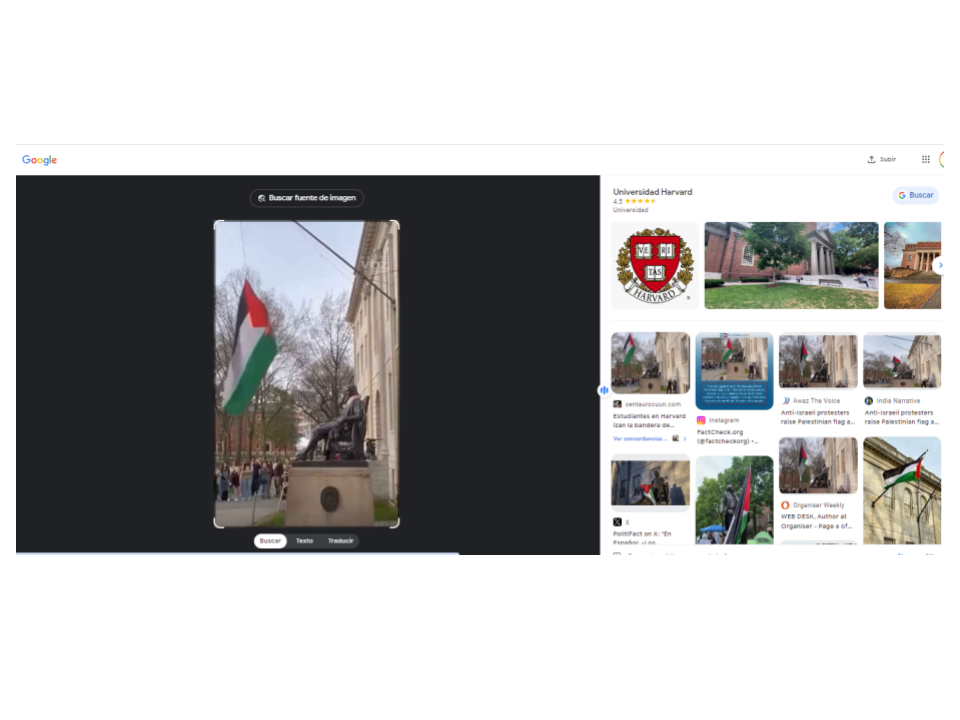
Task: Open the Organiser Weekly result
Action: [817, 466]
